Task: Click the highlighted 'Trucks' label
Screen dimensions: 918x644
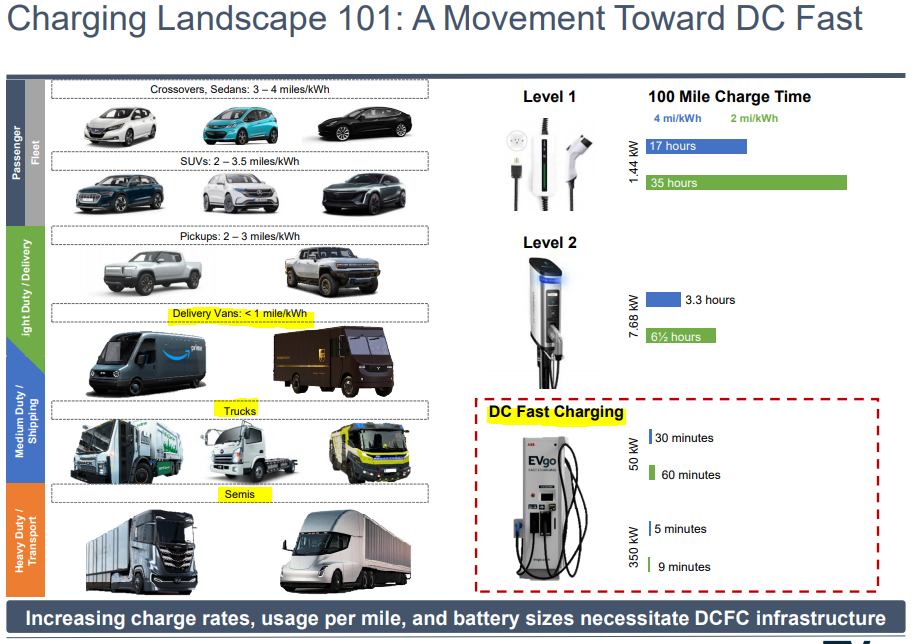Action: (239, 411)
